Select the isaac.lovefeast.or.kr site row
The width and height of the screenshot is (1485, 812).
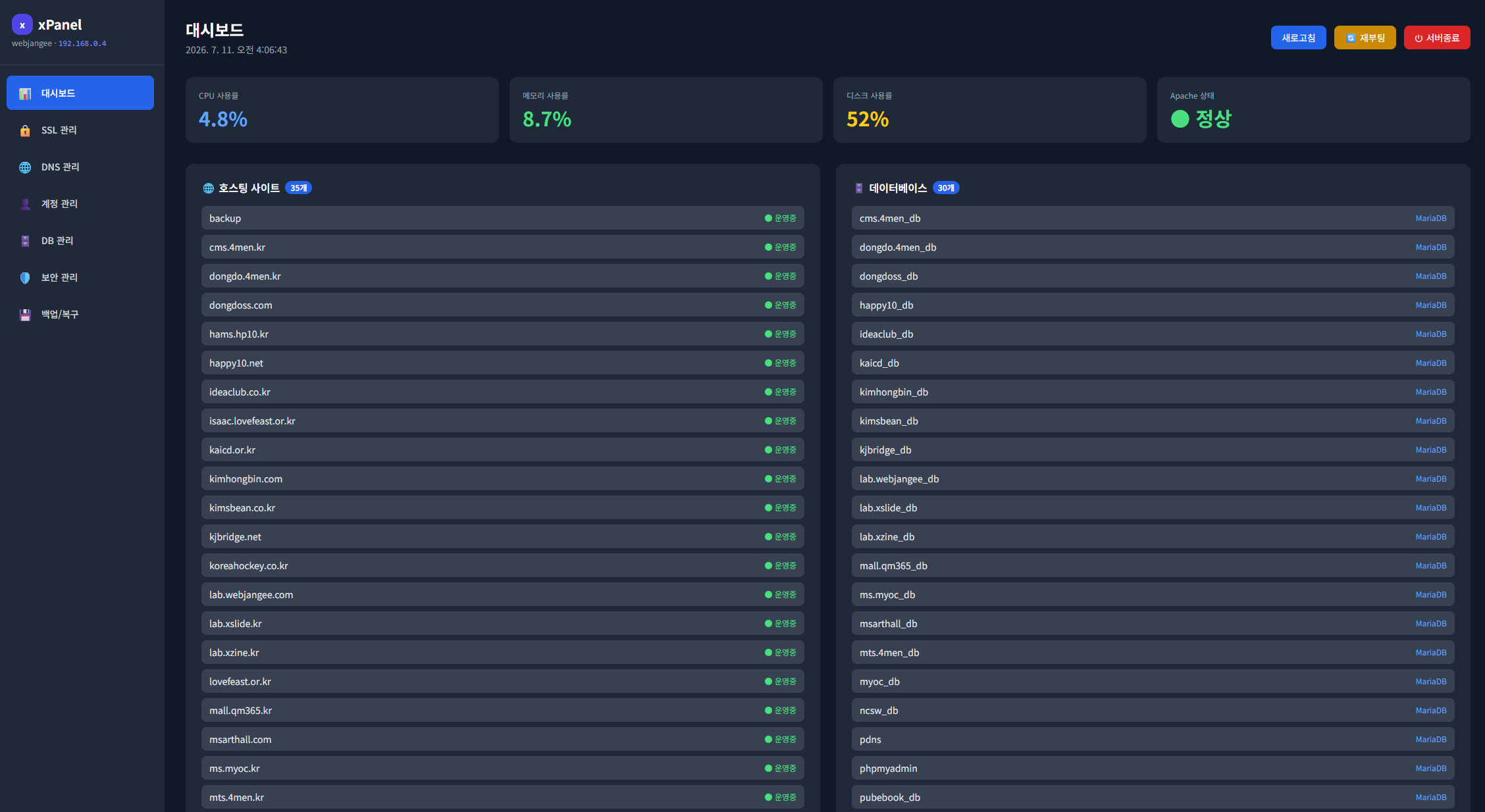(503, 420)
